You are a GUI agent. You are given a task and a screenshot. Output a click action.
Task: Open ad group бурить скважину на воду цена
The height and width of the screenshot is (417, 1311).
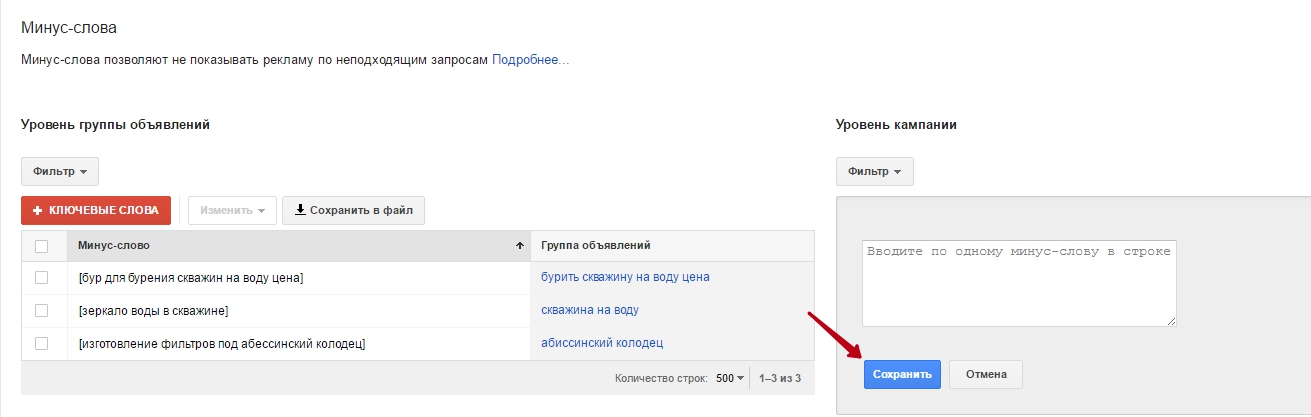(x=625, y=277)
